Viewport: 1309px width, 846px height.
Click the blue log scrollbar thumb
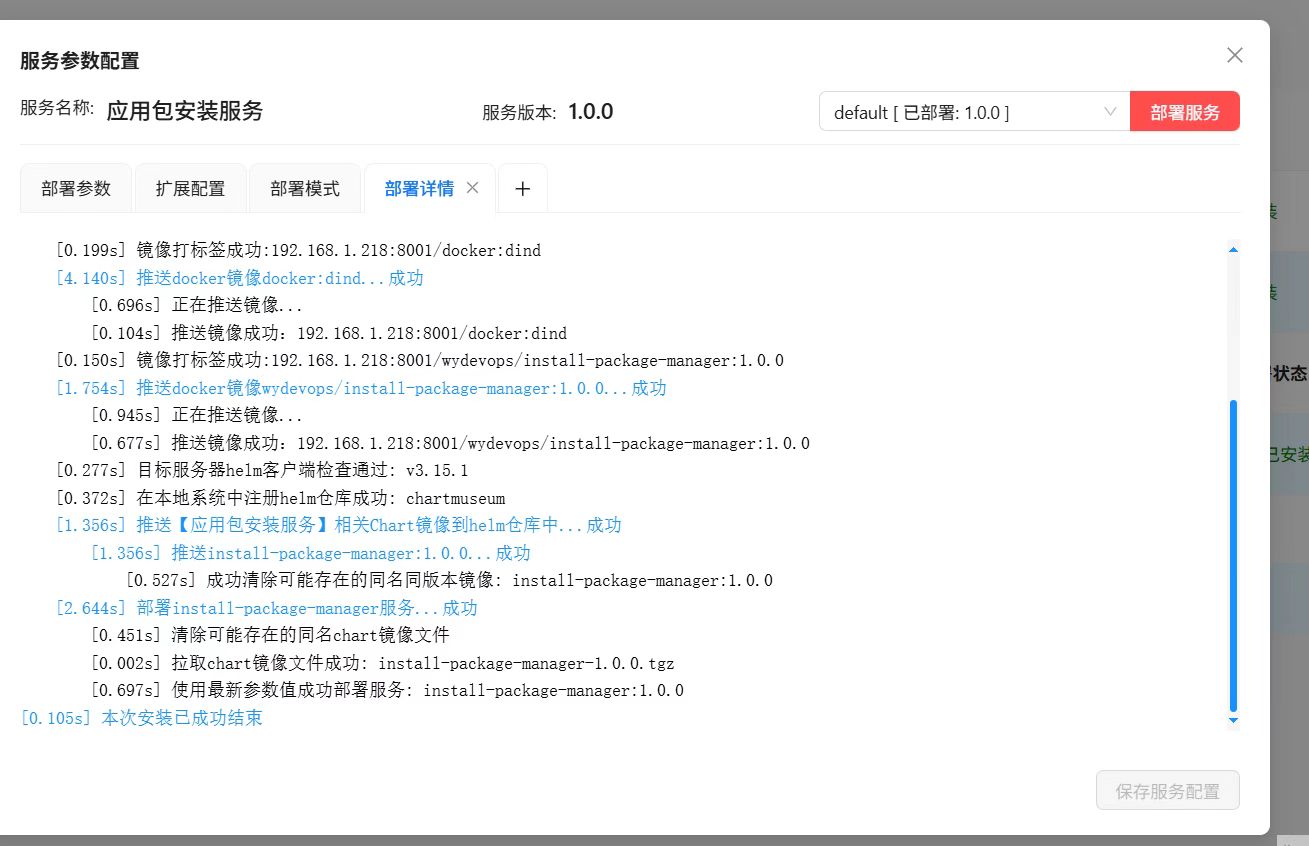pos(1233,555)
